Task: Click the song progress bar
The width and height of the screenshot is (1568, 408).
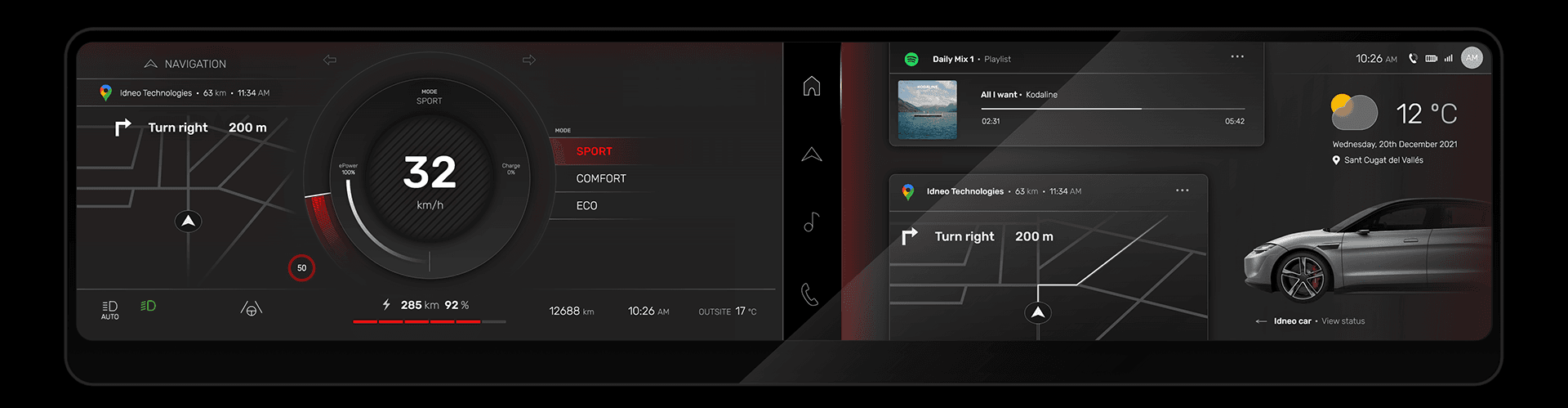Action: pyautogui.click(x=1112, y=108)
